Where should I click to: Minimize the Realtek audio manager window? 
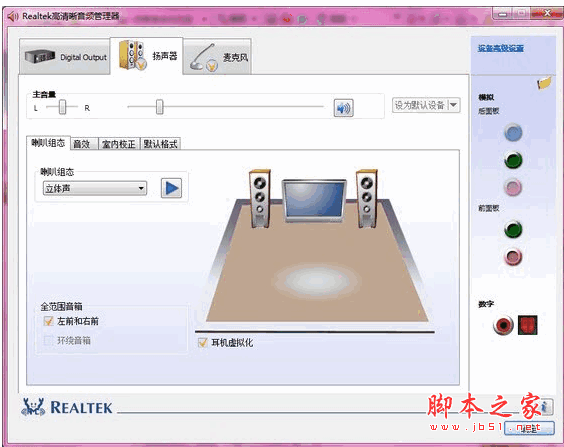(503, 14)
